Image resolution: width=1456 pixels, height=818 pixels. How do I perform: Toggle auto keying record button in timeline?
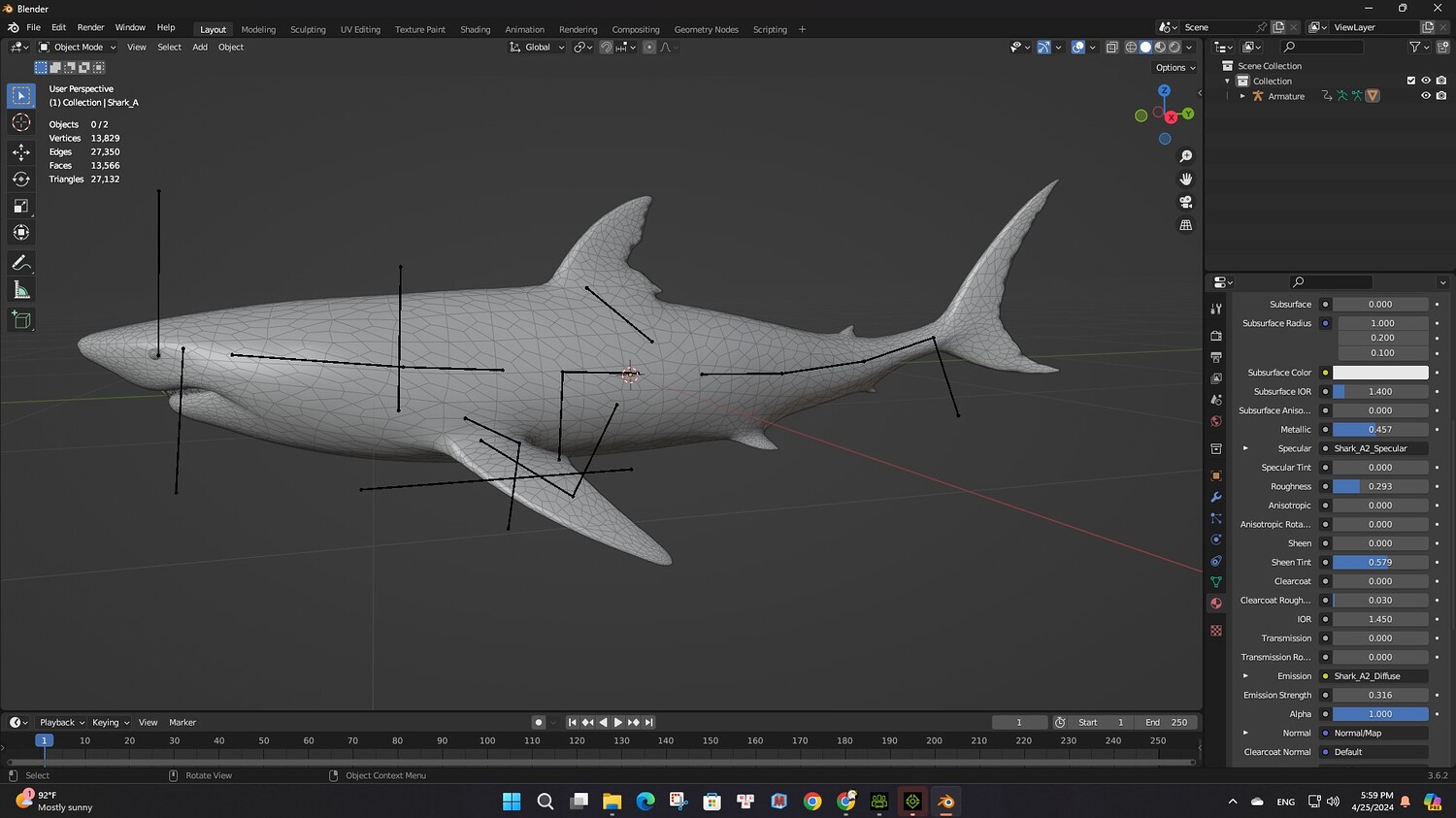(x=538, y=722)
